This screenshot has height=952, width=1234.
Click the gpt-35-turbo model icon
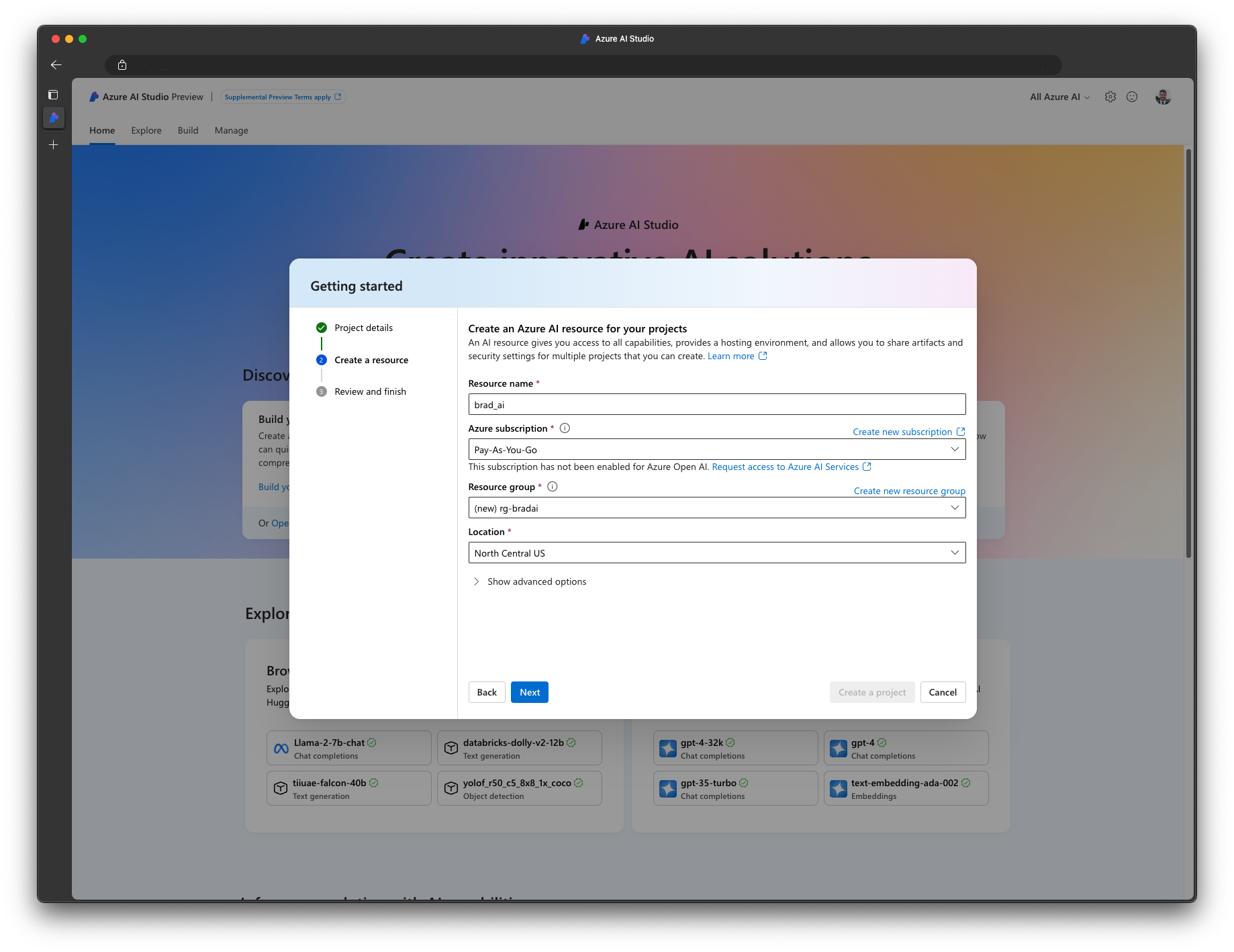[668, 789]
